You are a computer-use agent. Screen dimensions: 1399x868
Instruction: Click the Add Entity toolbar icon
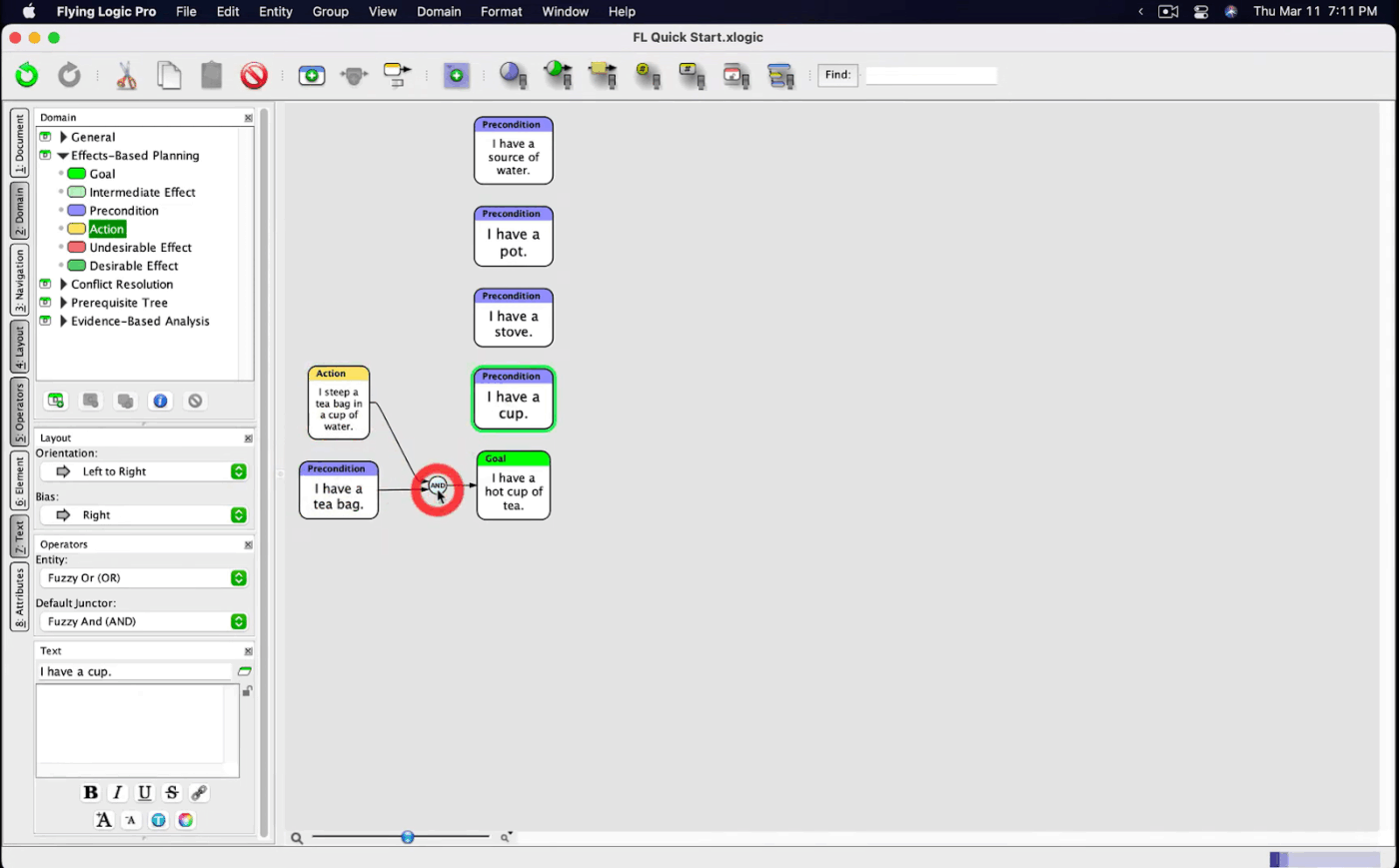(x=312, y=76)
